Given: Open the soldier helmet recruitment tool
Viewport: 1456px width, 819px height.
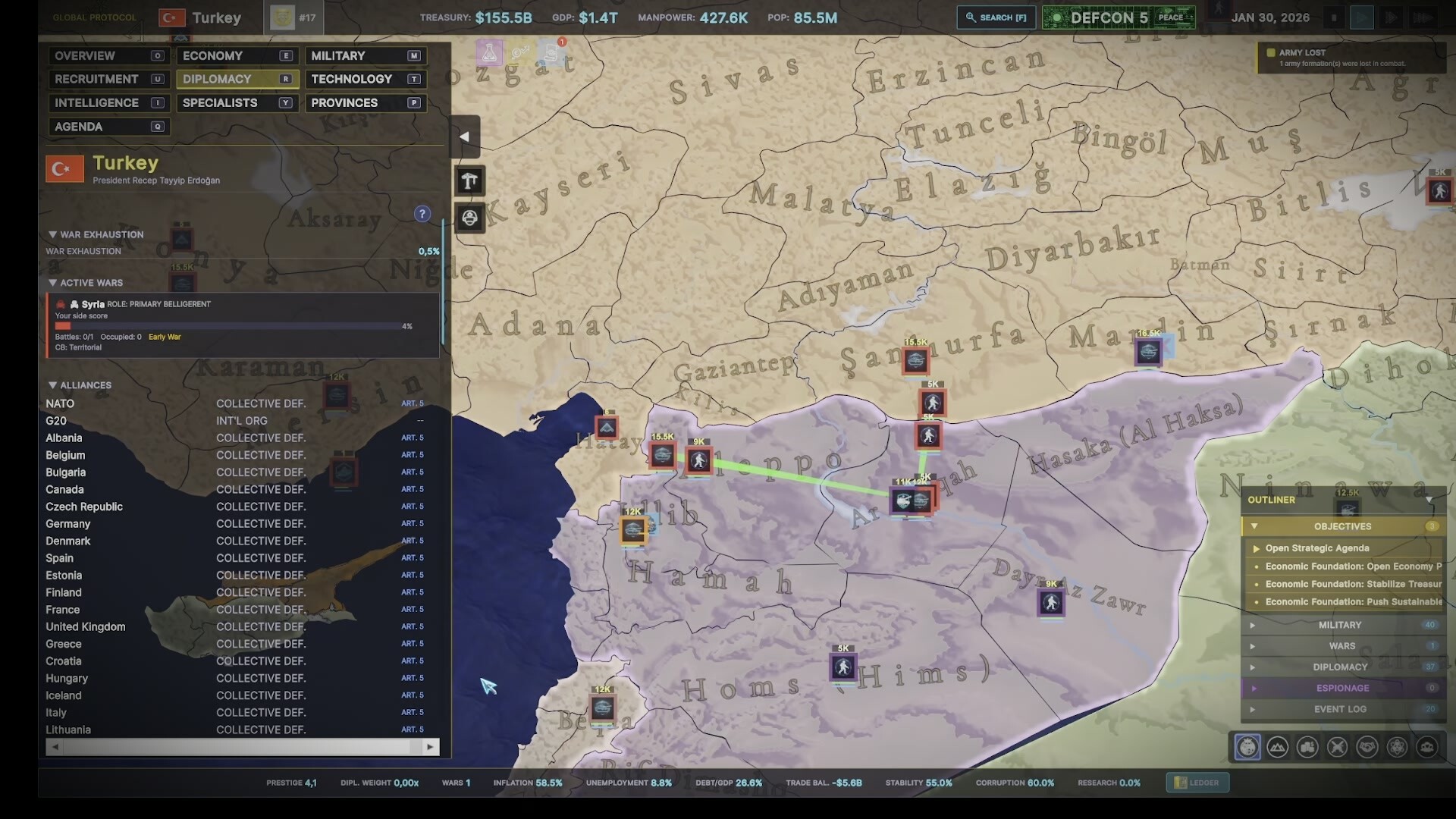Looking at the screenshot, I should [469, 218].
